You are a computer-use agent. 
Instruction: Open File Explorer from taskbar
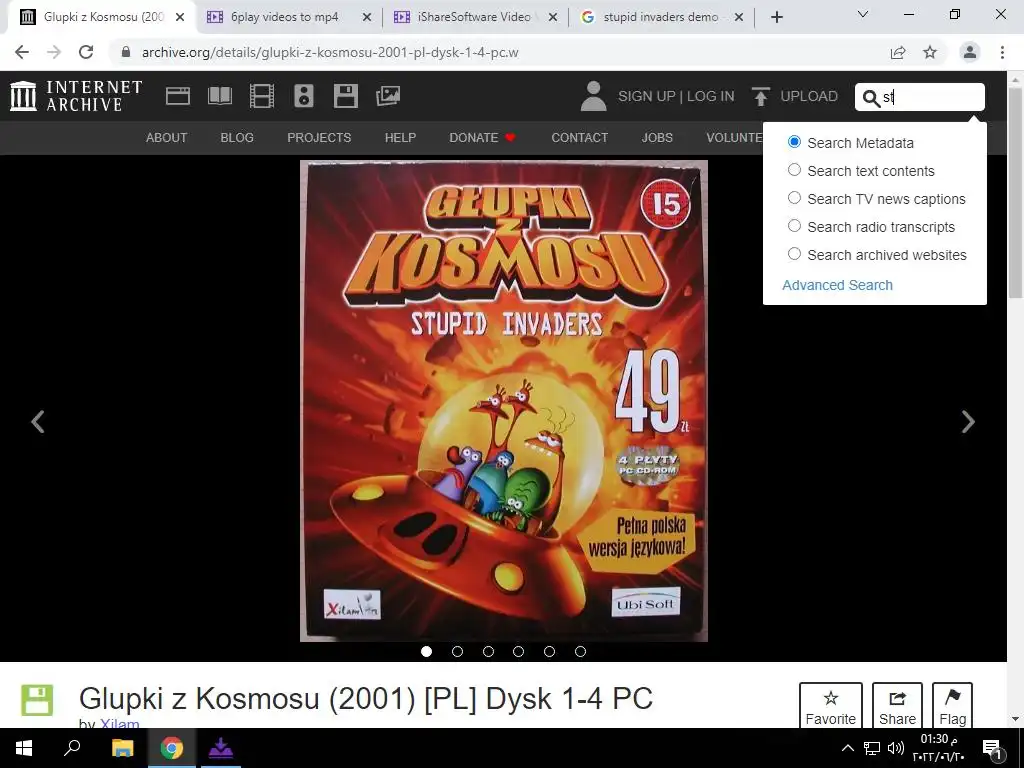pos(122,748)
